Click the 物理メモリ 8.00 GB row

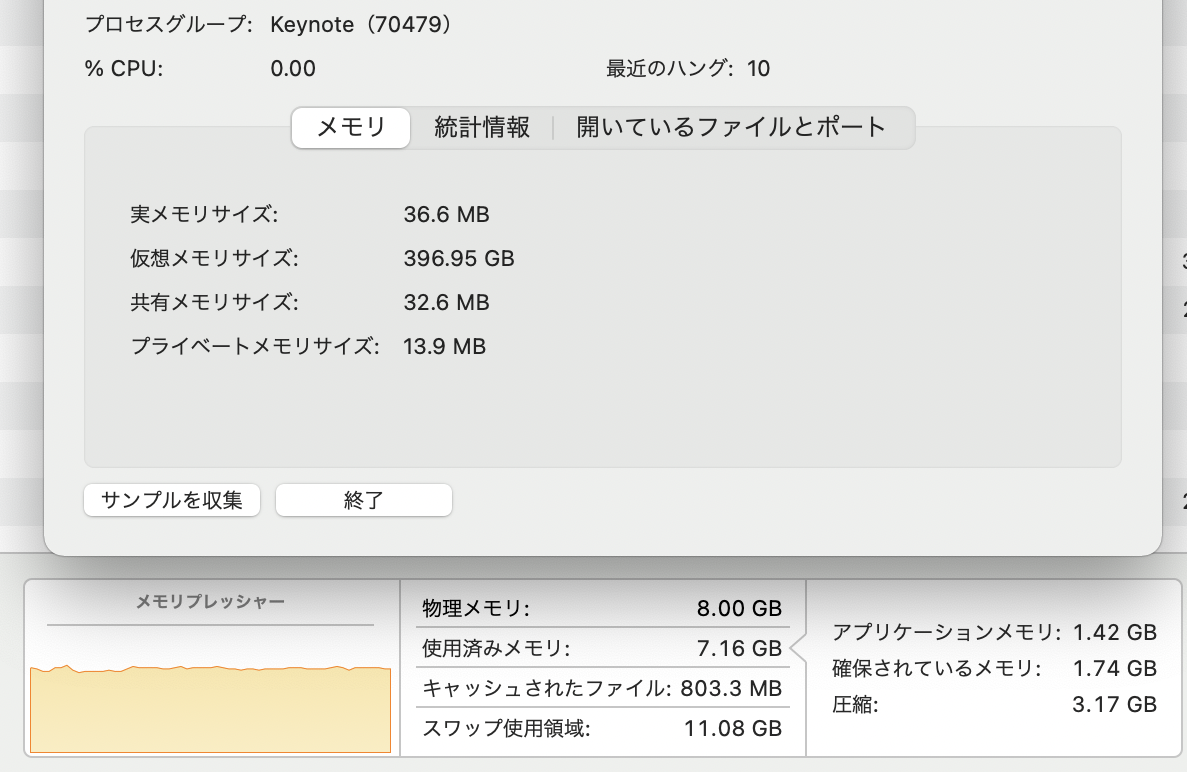(602, 608)
